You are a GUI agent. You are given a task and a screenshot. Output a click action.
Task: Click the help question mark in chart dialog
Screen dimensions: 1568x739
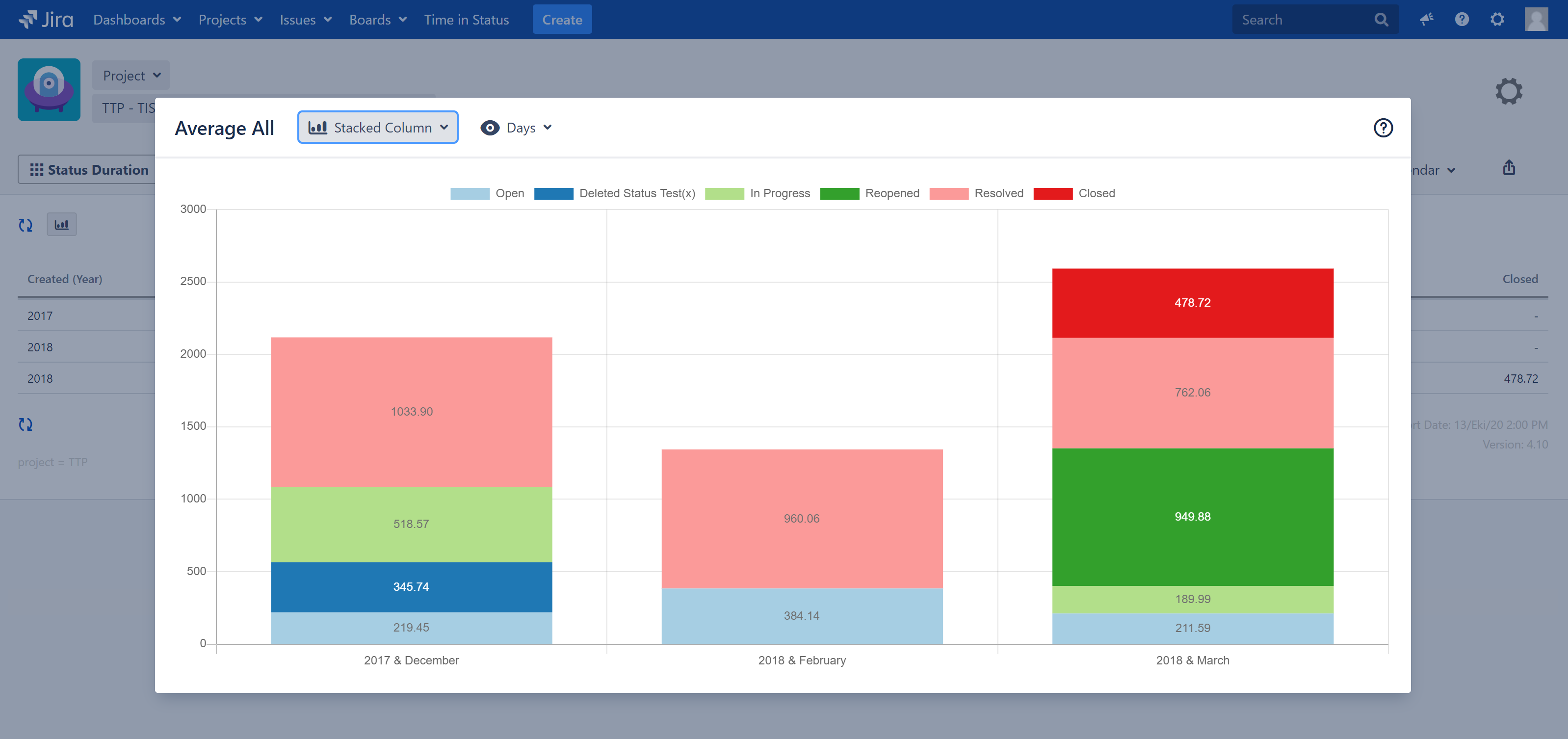tap(1383, 128)
